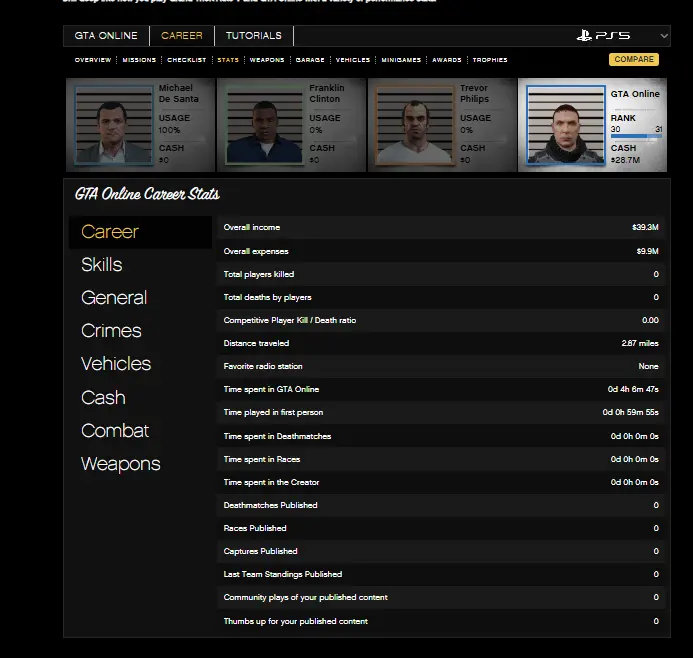Open the Weapons submenu link in top bar
693x658 pixels.
point(267,60)
